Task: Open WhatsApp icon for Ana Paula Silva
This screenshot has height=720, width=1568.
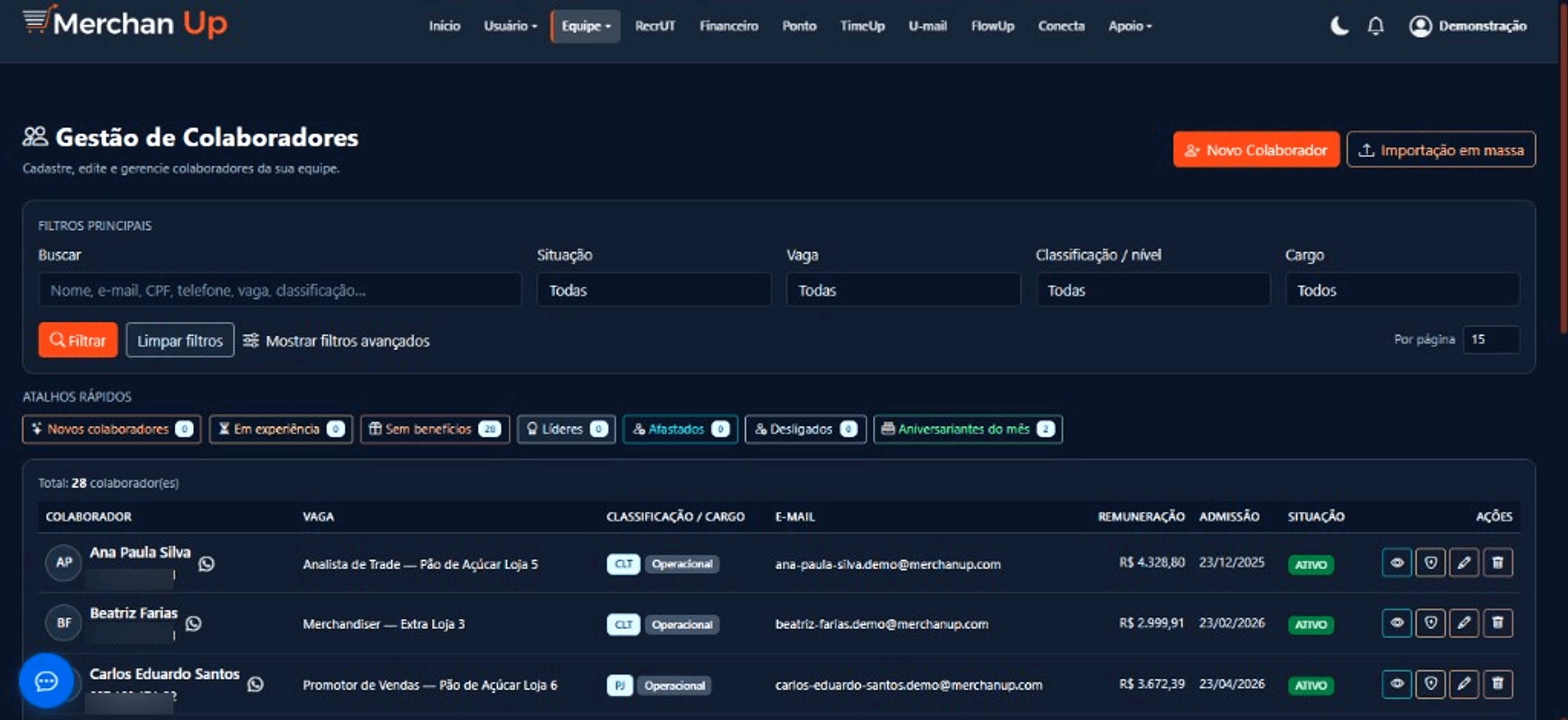Action: (206, 564)
